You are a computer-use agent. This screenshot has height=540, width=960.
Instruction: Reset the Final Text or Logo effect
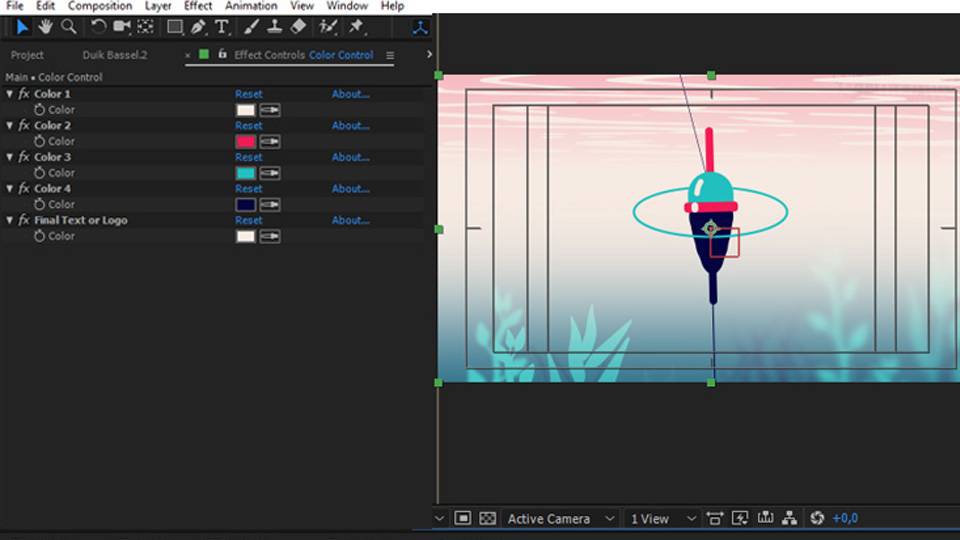click(x=249, y=220)
